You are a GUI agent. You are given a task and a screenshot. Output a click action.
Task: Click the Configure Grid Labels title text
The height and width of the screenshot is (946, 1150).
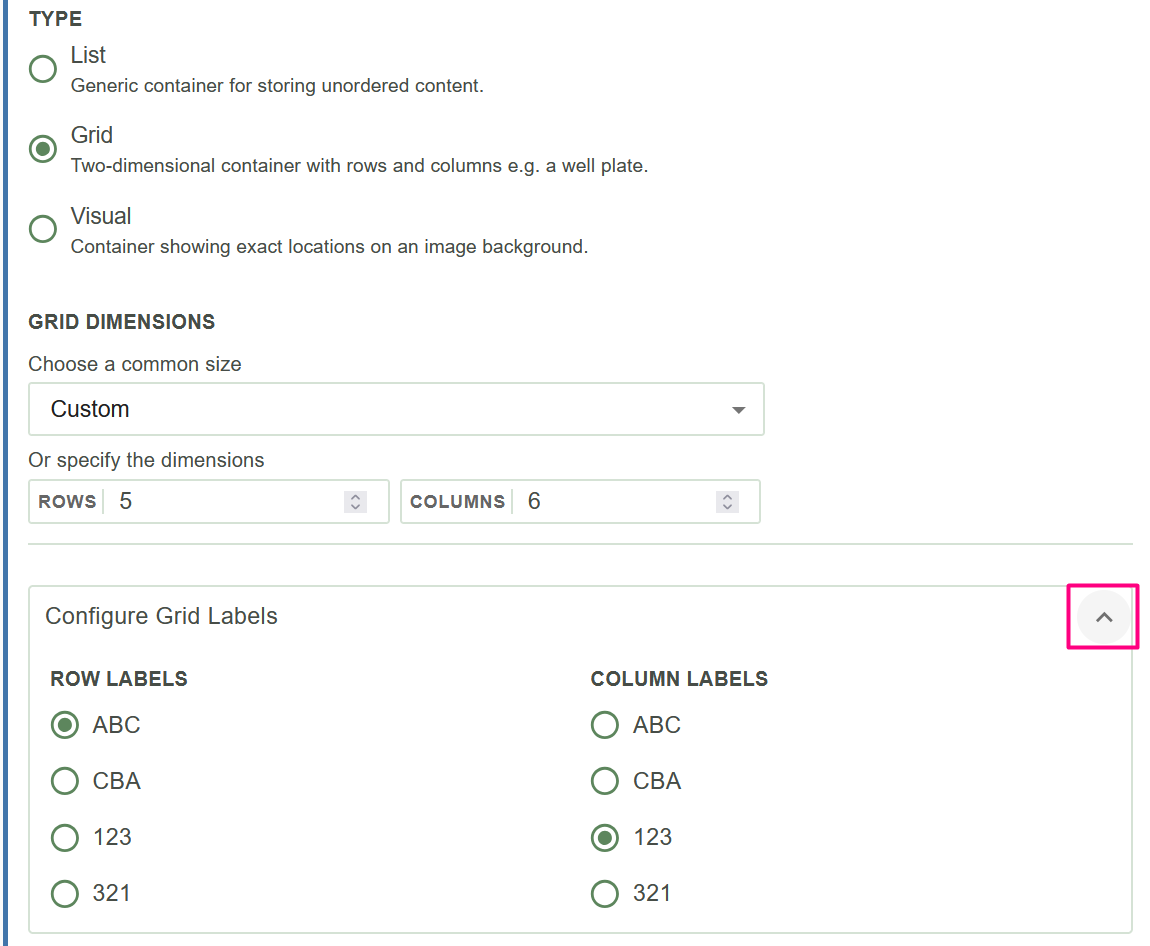click(161, 616)
